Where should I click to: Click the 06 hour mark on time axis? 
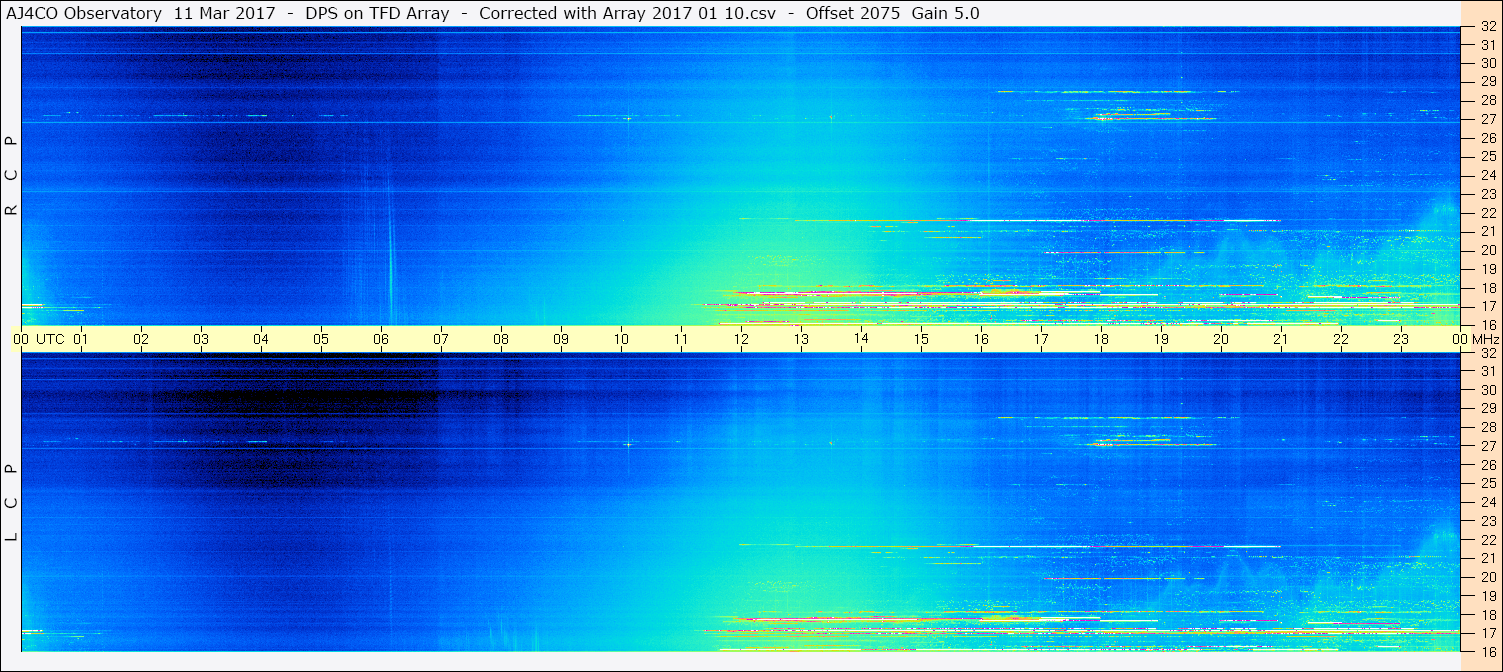[381, 339]
